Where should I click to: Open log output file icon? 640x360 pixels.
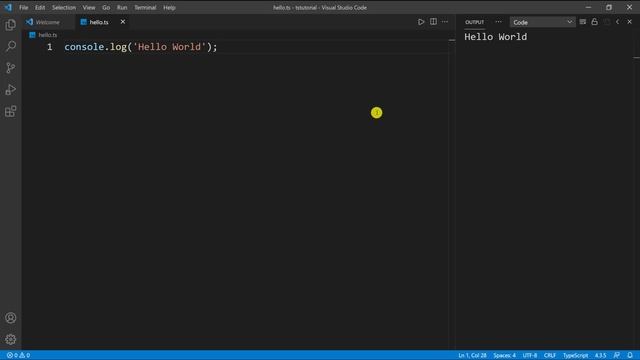tap(607, 22)
